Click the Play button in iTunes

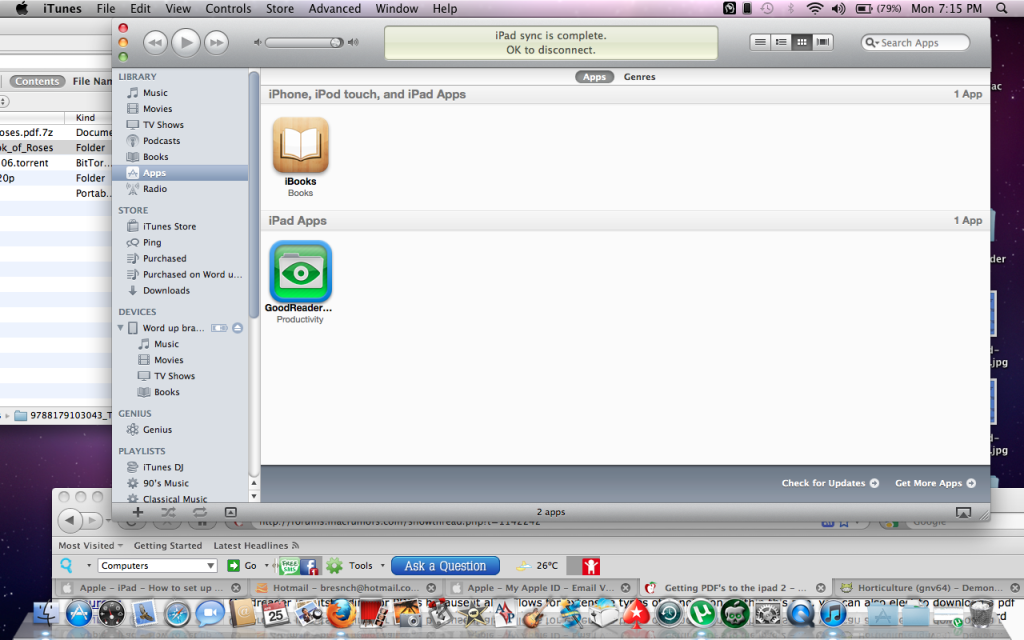pyautogui.click(x=186, y=42)
